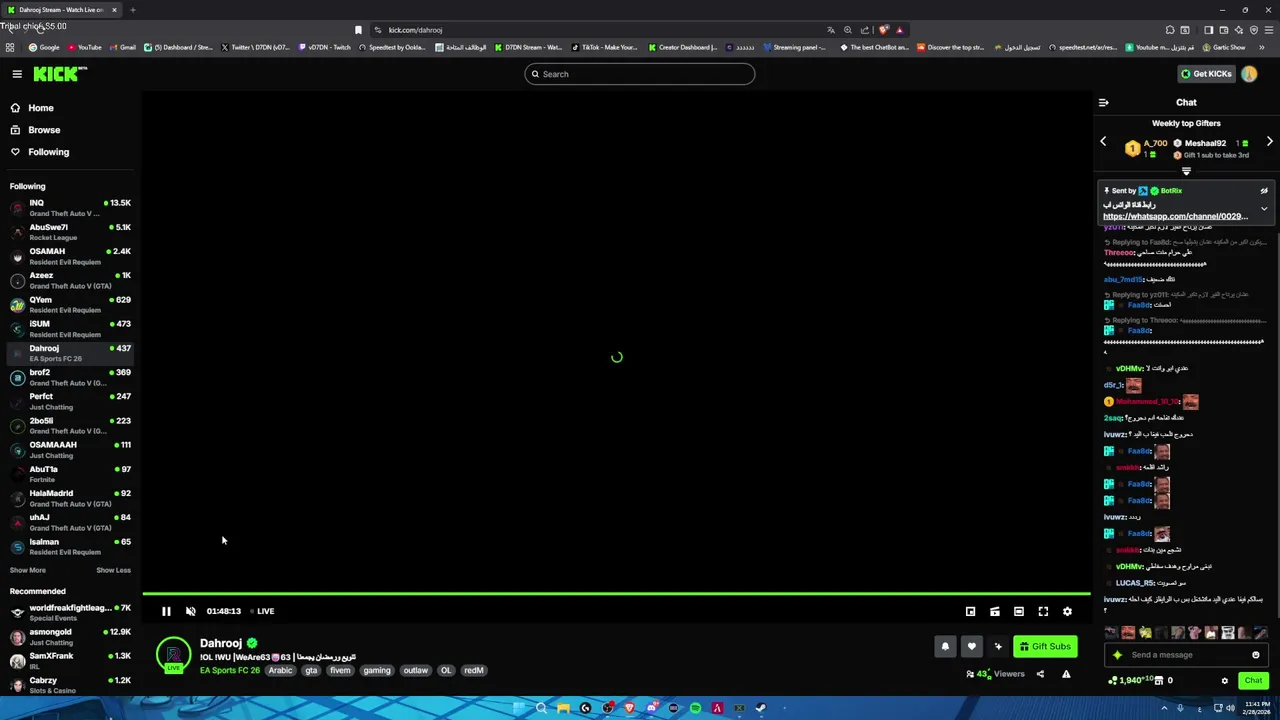Image resolution: width=1280 pixels, height=720 pixels.
Task: Open the INQ channel
Action: tap(70, 208)
